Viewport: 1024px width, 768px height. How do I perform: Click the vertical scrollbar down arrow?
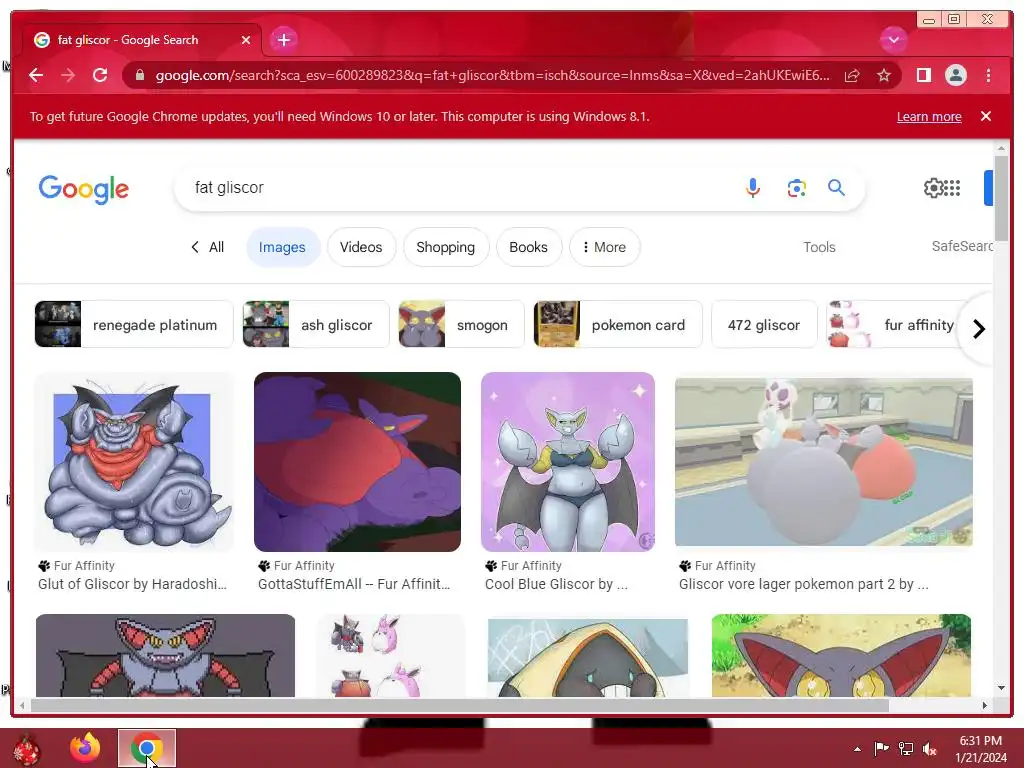(1001, 688)
